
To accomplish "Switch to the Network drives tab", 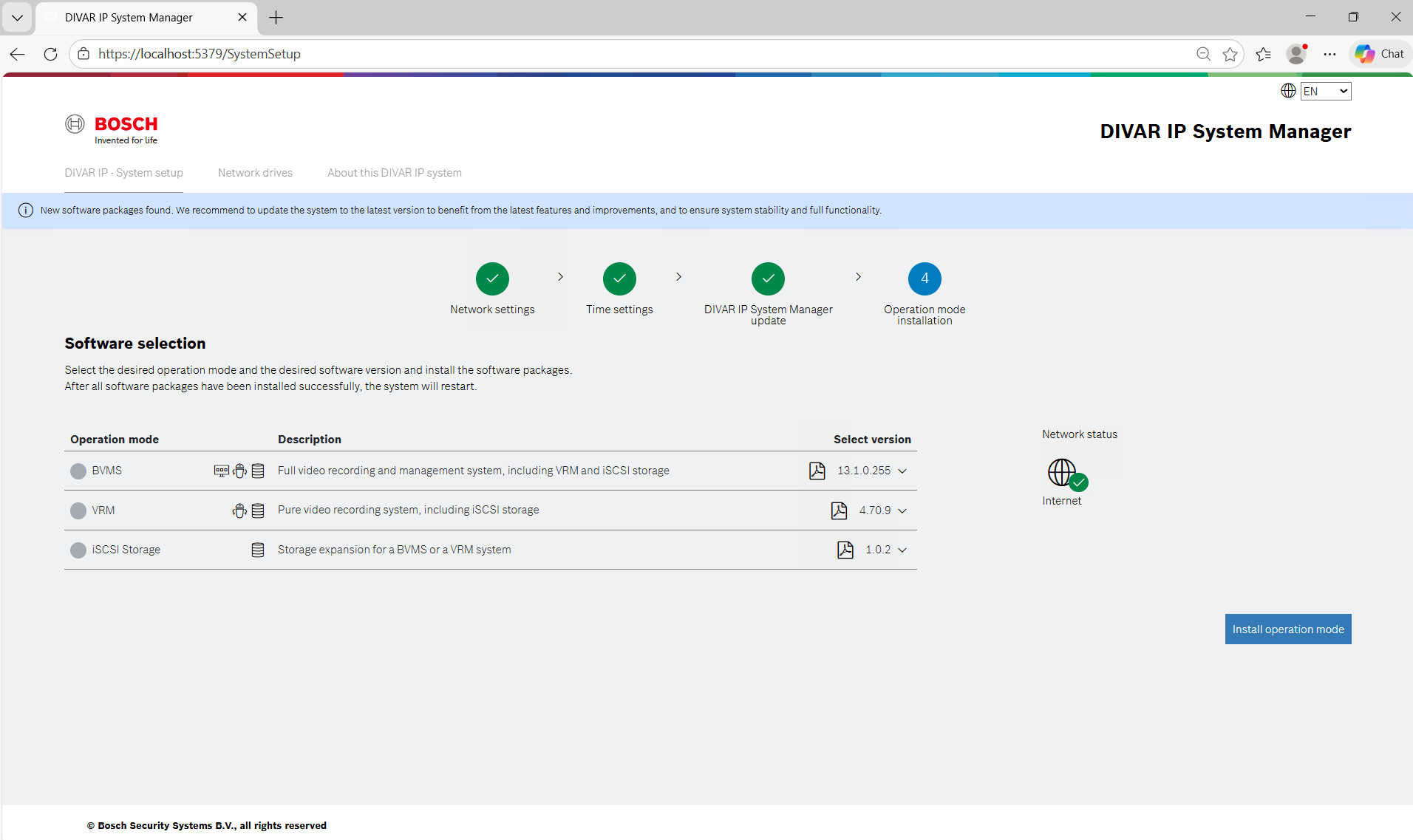I will [255, 173].
